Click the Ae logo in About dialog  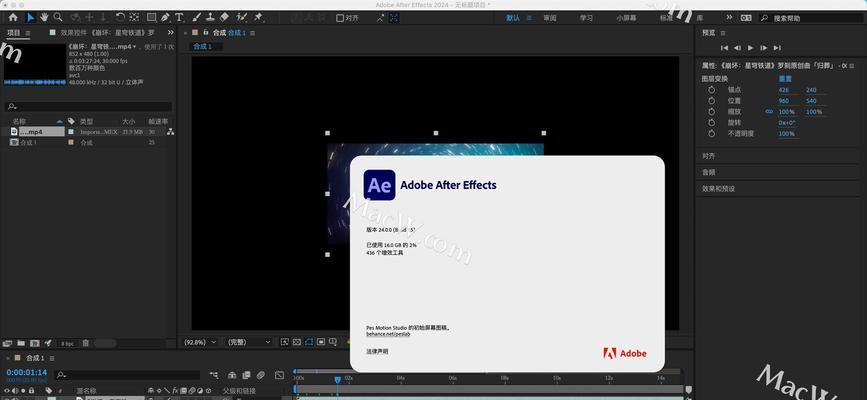(x=379, y=185)
